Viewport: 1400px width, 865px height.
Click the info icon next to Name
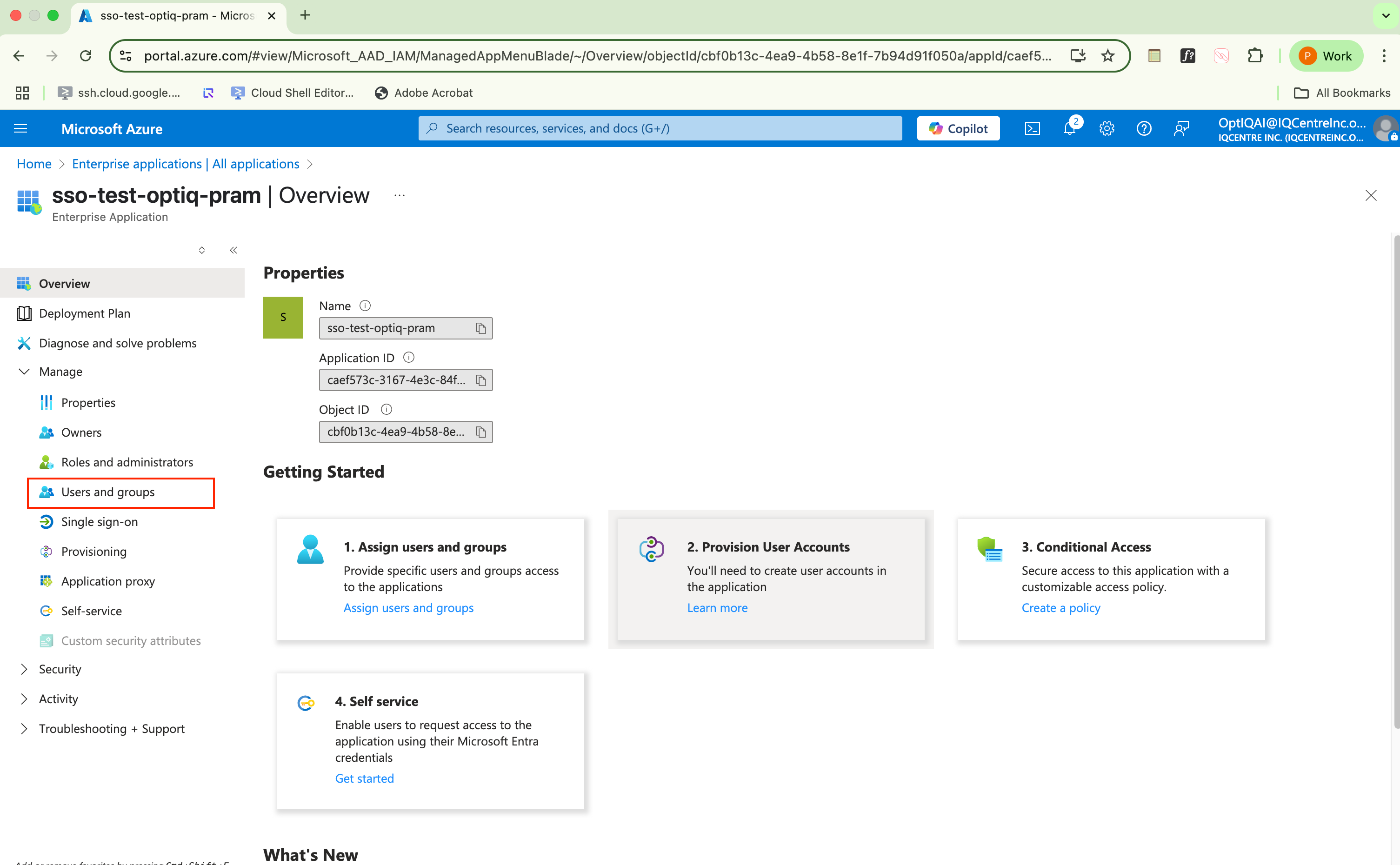pyautogui.click(x=365, y=306)
